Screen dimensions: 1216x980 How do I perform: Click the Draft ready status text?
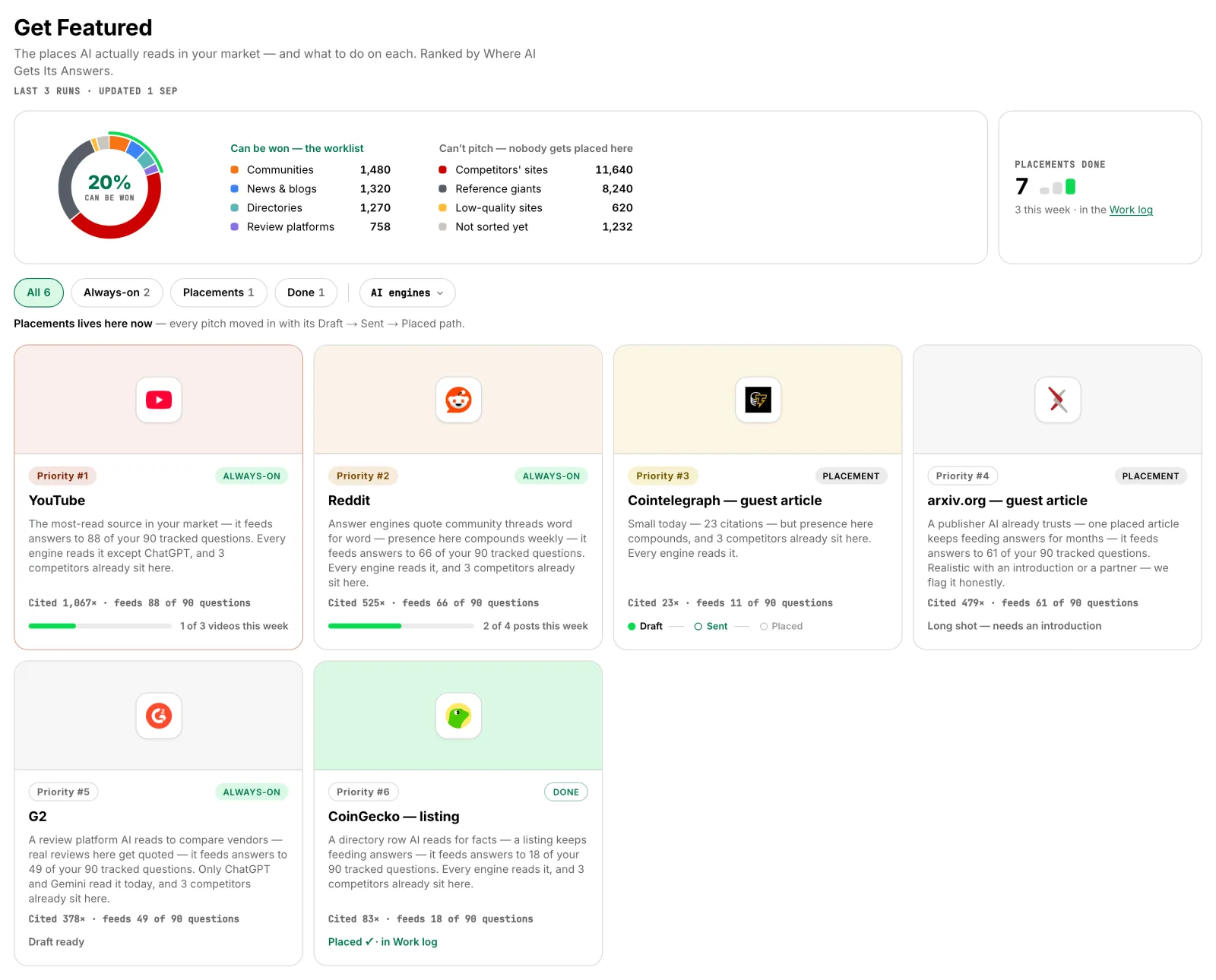tap(56, 942)
